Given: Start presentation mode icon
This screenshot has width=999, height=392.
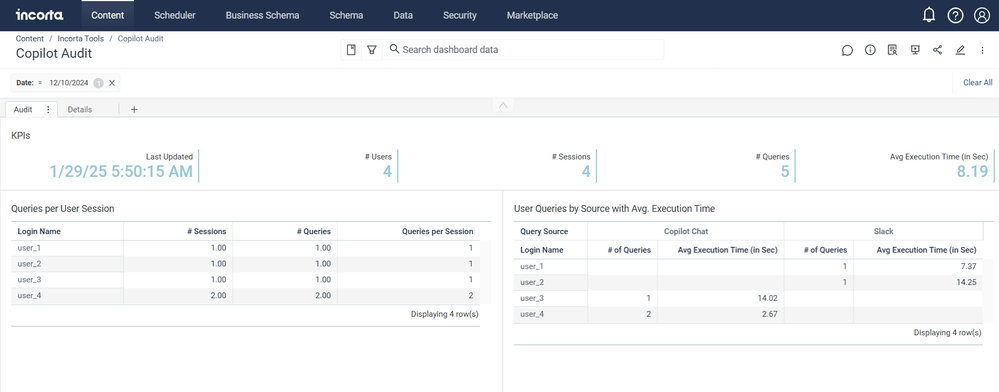Looking at the screenshot, I should (915, 50).
